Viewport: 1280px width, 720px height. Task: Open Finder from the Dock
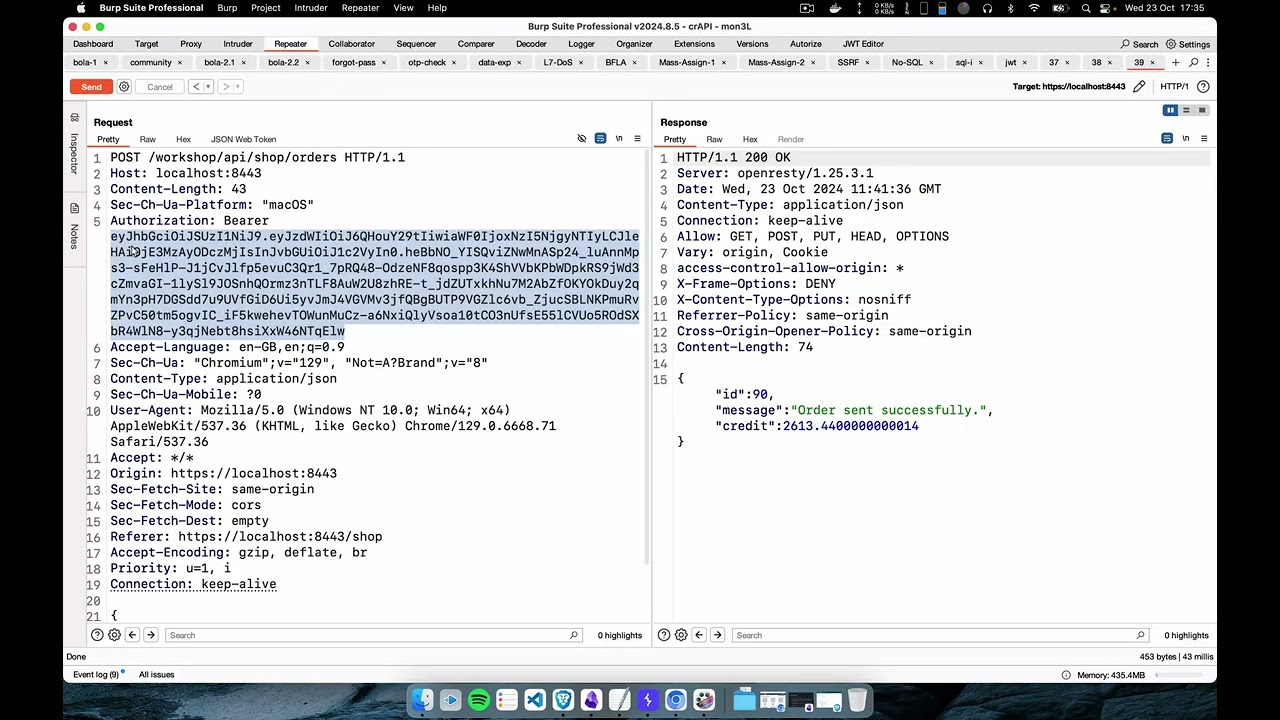pyautogui.click(x=422, y=700)
